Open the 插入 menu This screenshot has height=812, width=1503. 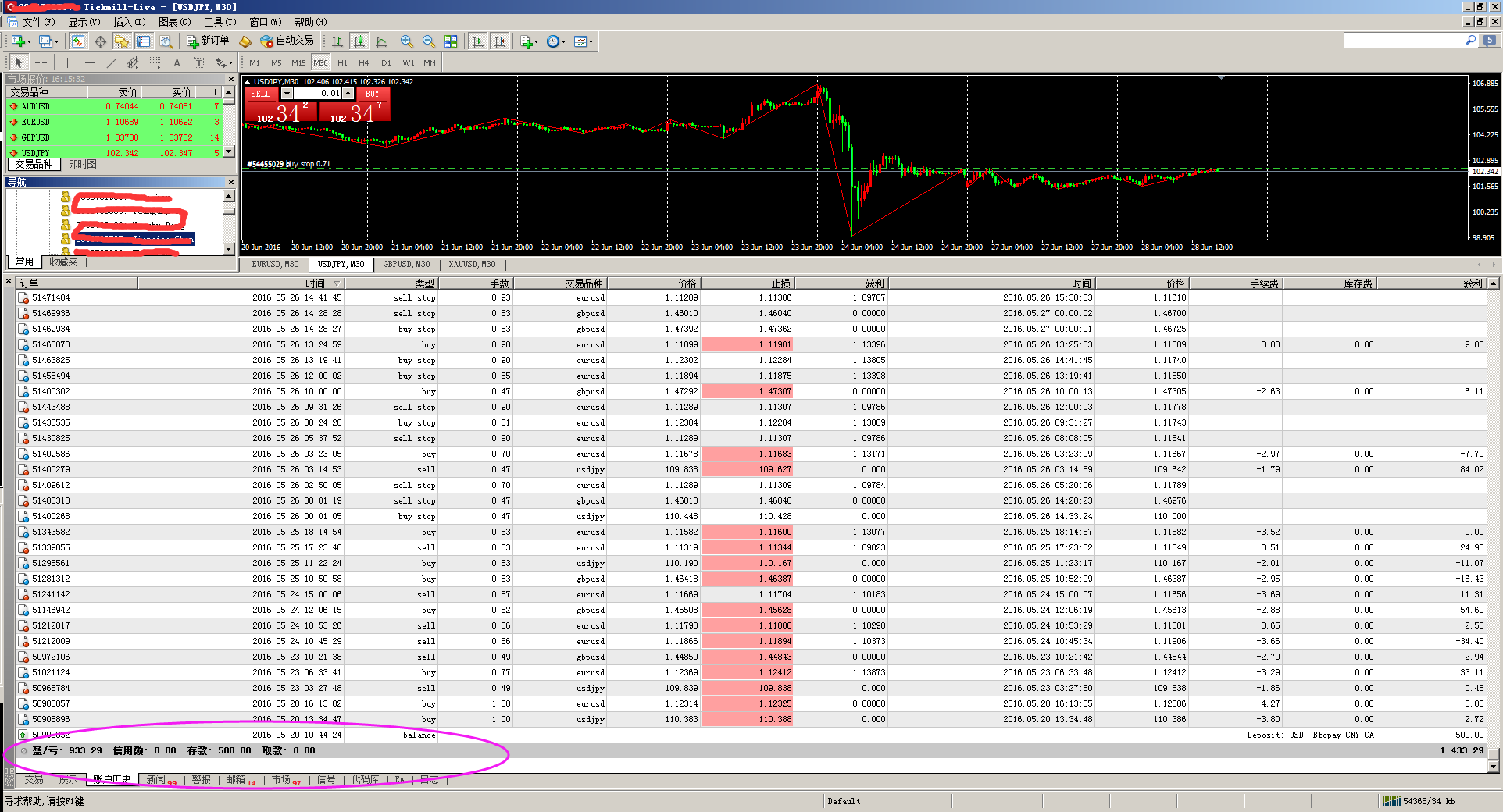pyautogui.click(x=129, y=22)
